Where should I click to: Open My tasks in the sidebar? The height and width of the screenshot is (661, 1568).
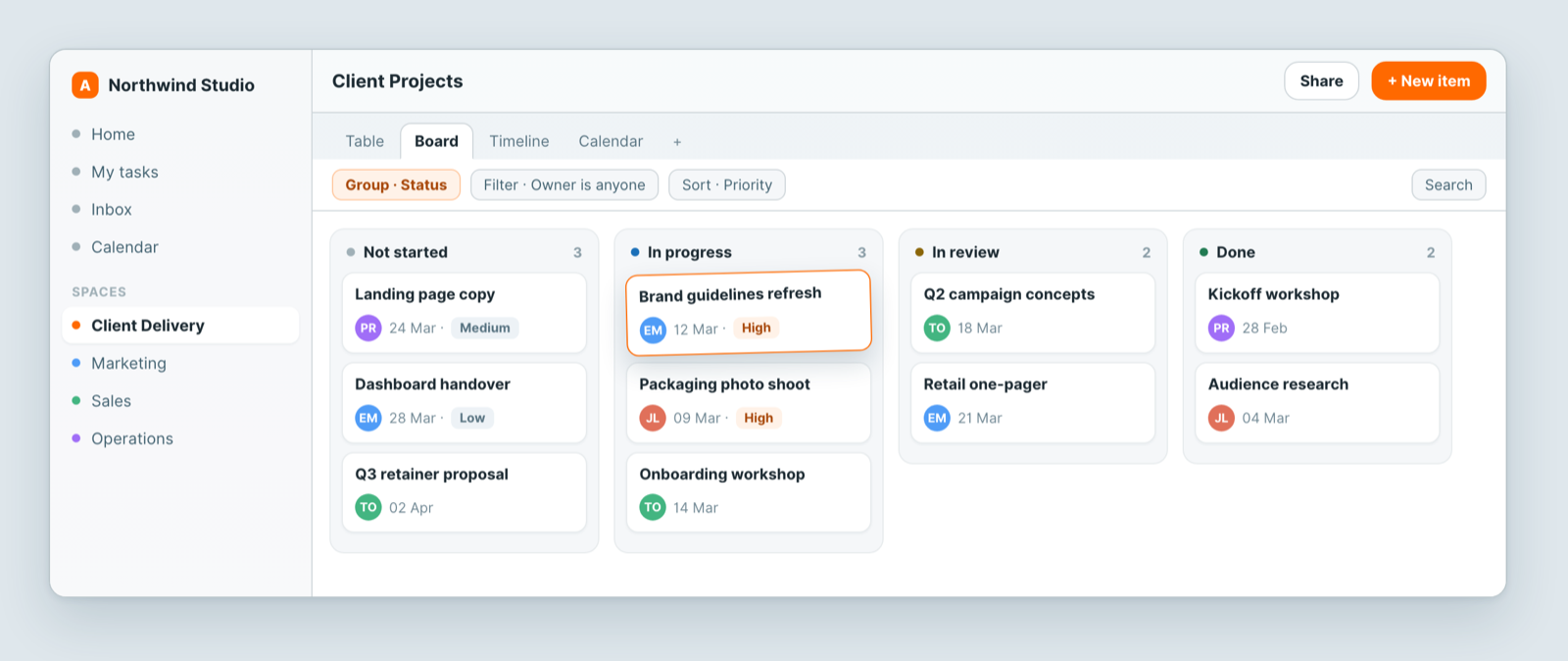(180, 172)
